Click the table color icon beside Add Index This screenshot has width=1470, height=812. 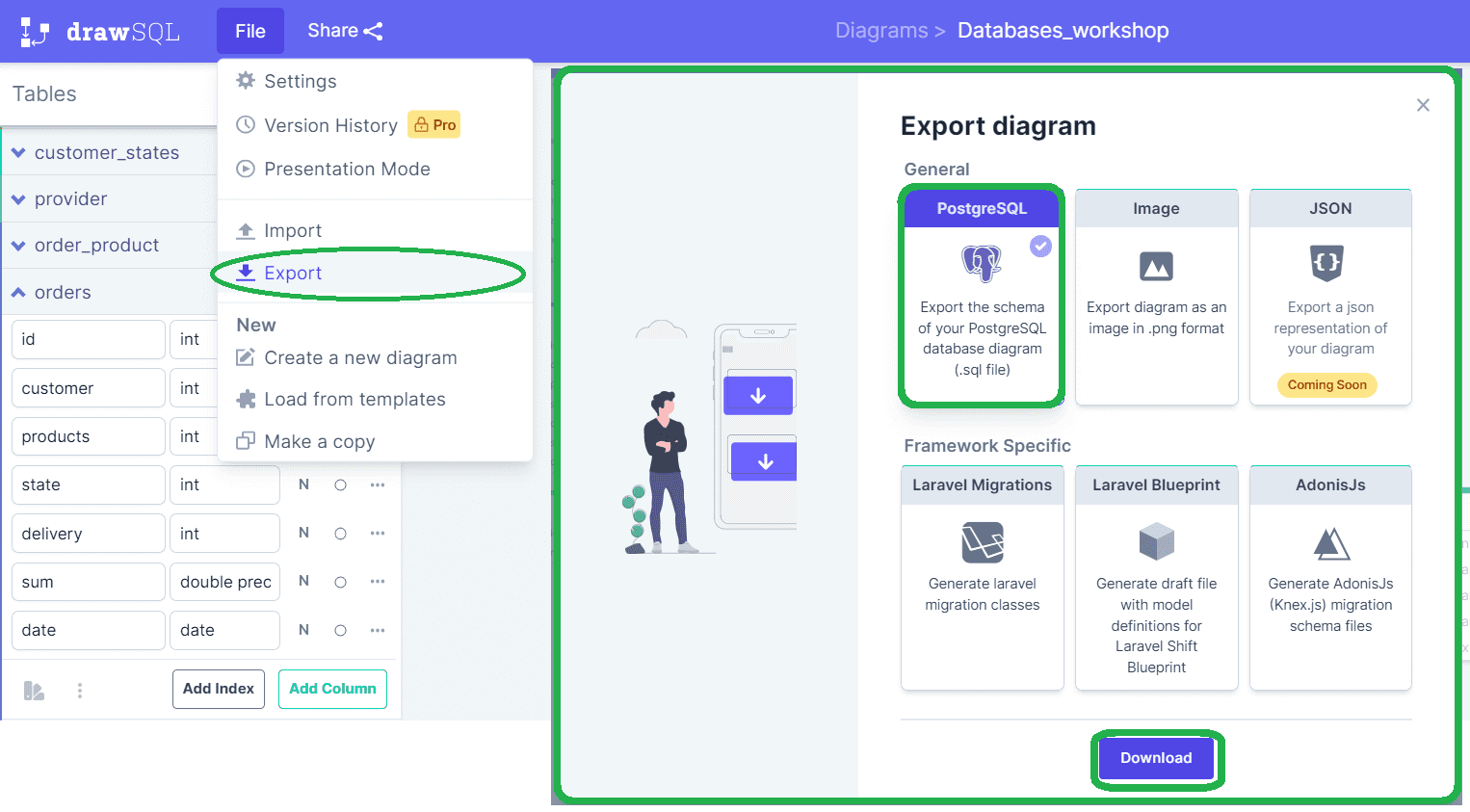(x=34, y=690)
